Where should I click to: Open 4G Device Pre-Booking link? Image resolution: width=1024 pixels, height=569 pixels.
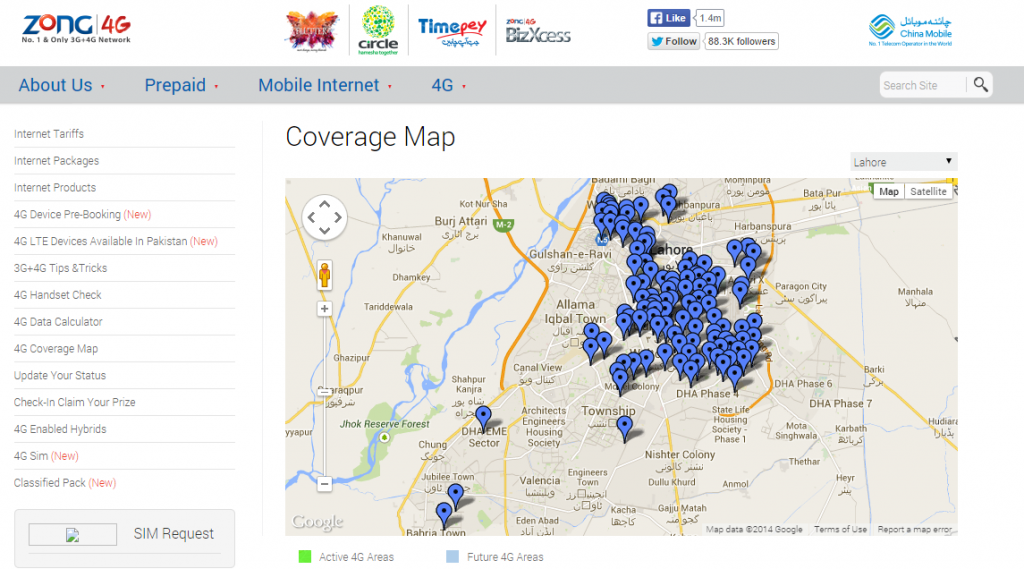pyautogui.click(x=82, y=214)
